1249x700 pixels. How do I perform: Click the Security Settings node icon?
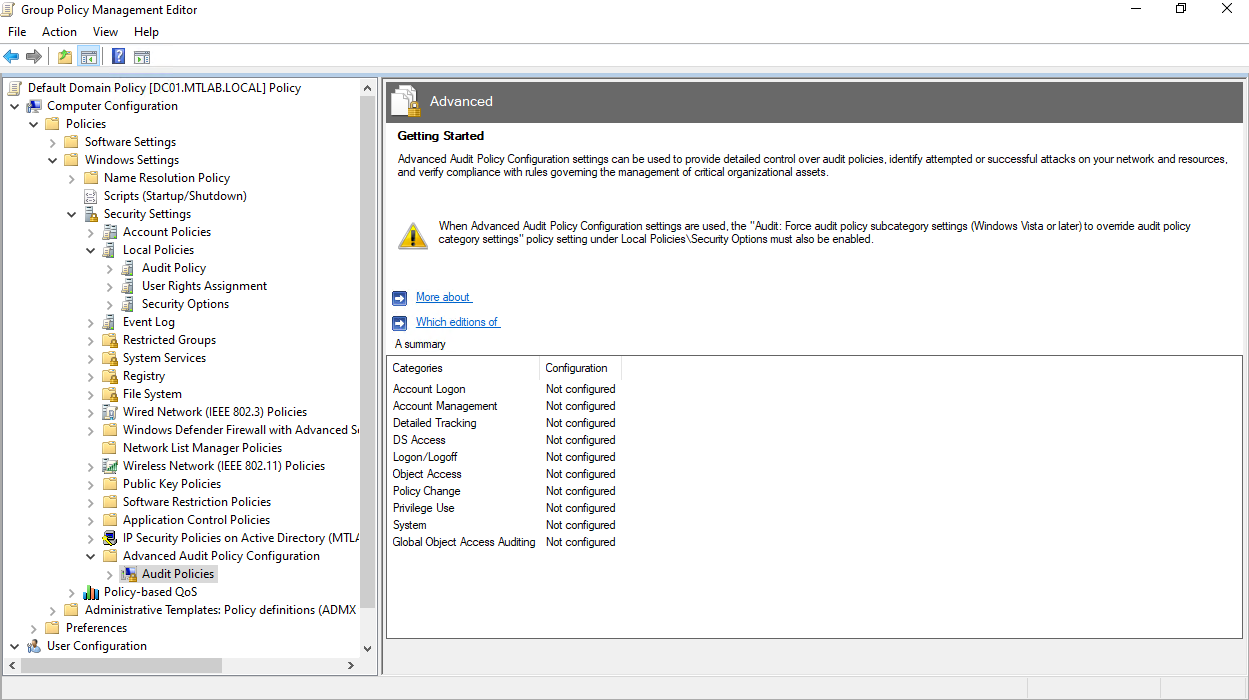click(x=91, y=214)
